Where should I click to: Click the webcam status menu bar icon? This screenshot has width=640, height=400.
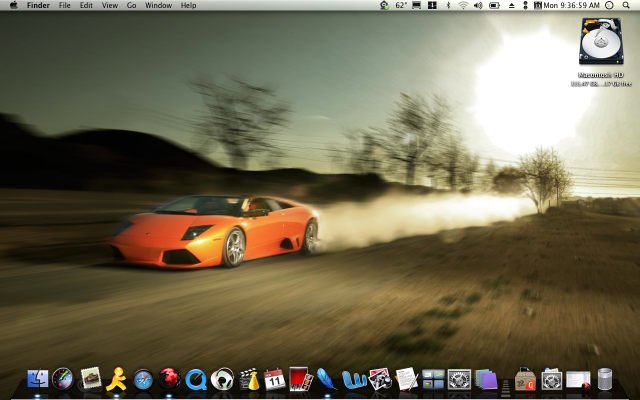pyautogui.click(x=384, y=5)
